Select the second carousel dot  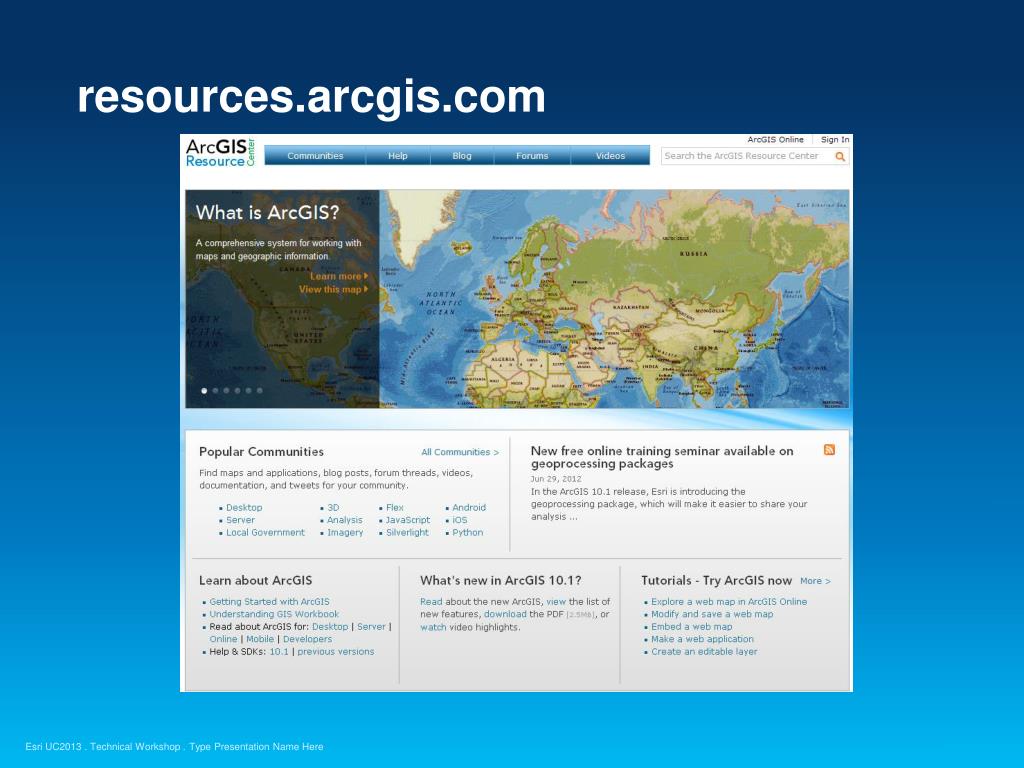[x=216, y=391]
